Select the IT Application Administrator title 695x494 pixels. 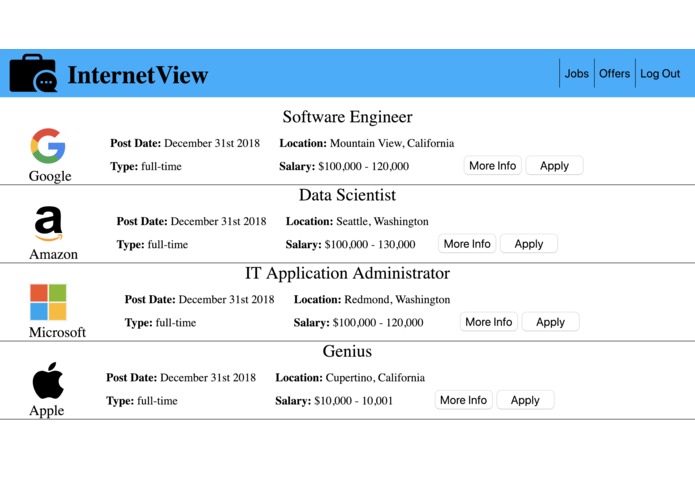pyautogui.click(x=348, y=273)
